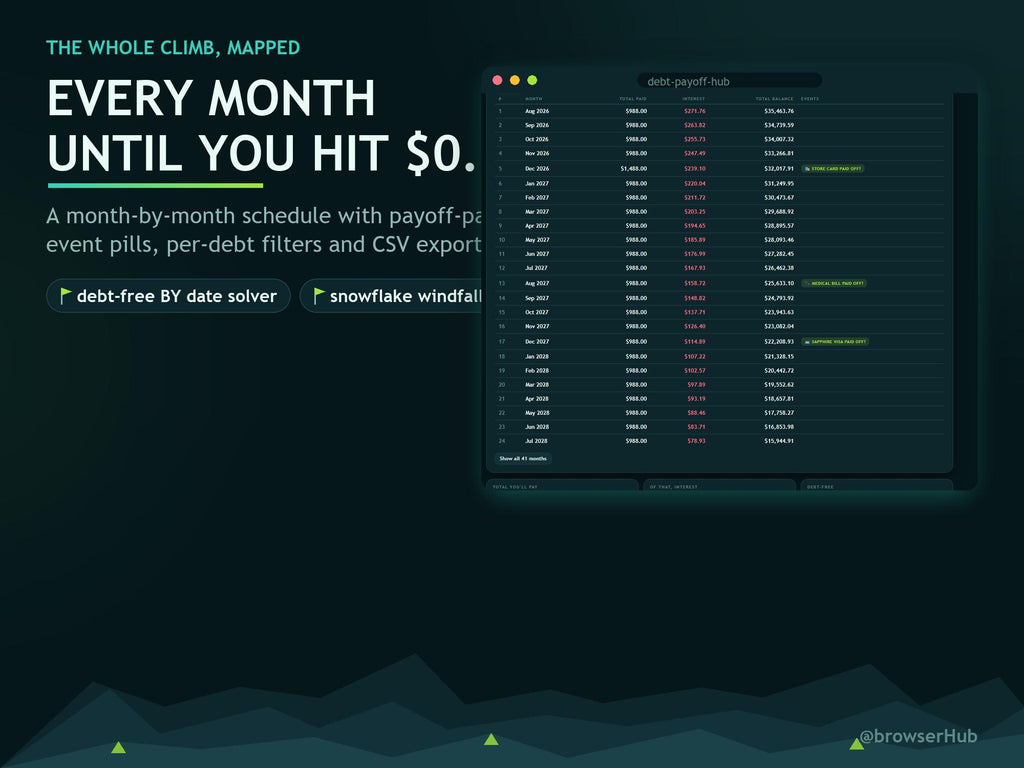Click the "Total Balance" column header
Viewport: 1024px width, 768px height.
tap(775, 99)
